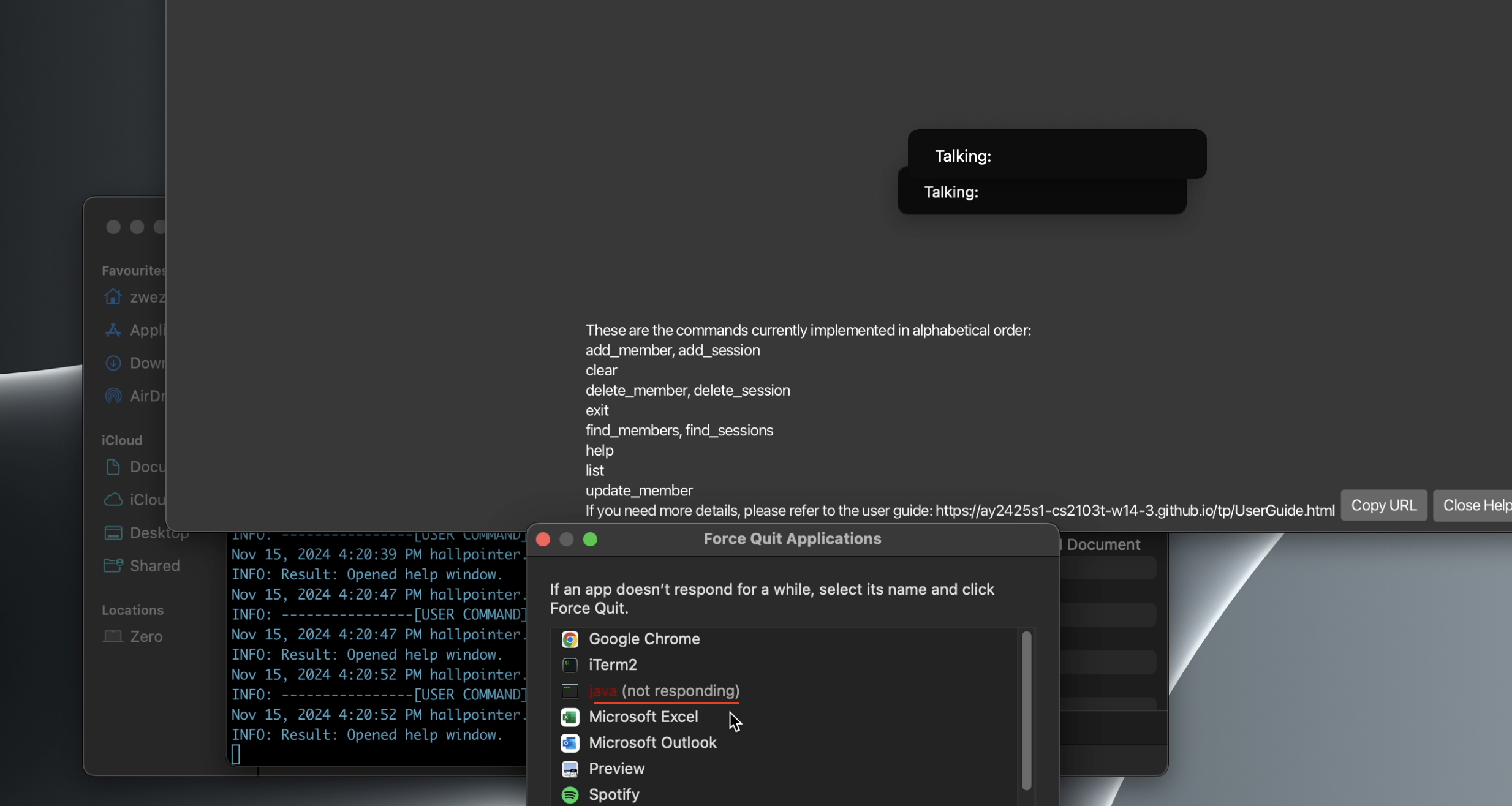
Task: Click the lower Talking notification bubble
Action: point(1041,197)
